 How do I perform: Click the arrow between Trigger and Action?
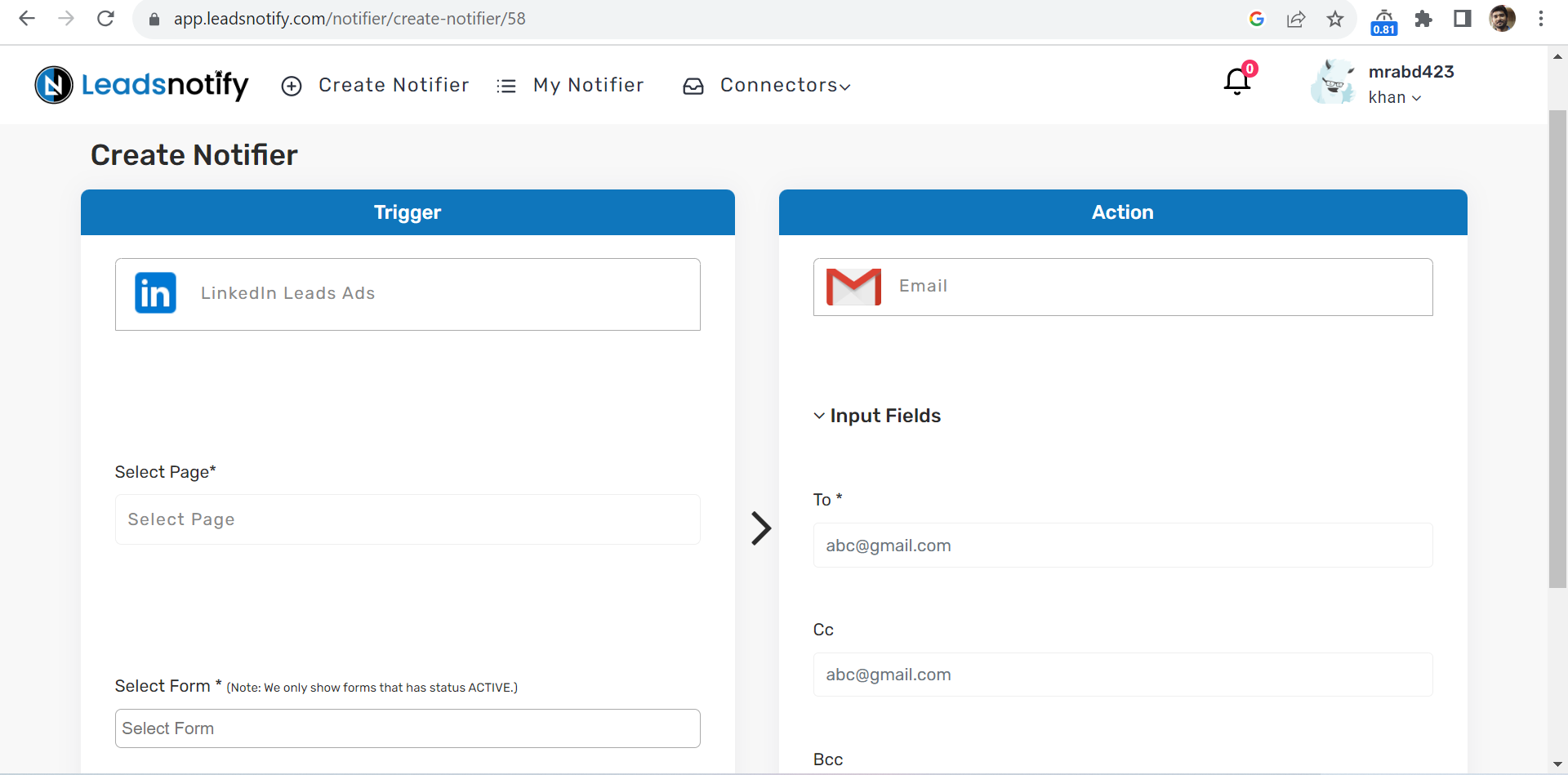[x=761, y=528]
